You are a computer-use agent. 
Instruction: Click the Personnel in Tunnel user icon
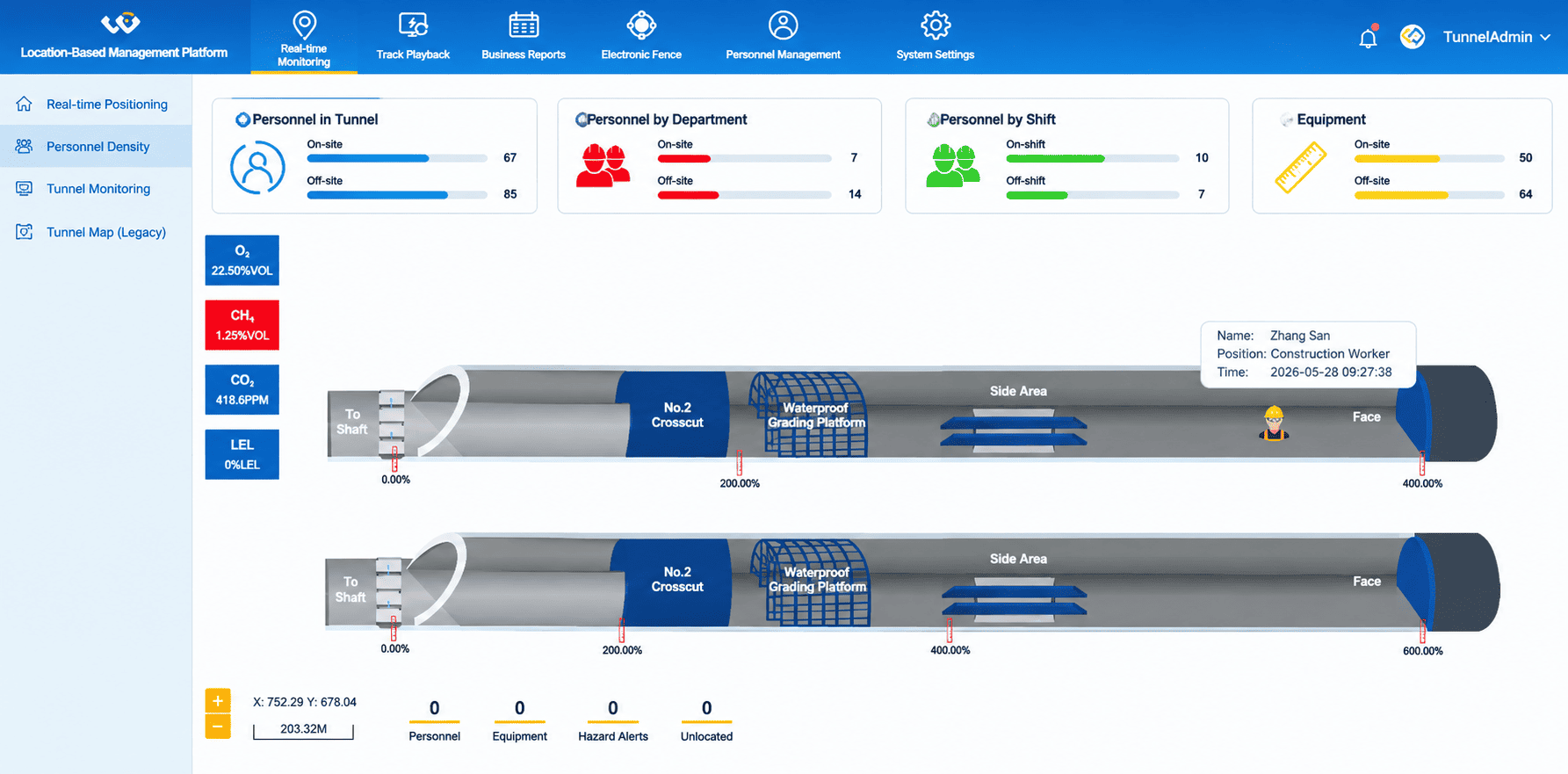[x=257, y=167]
